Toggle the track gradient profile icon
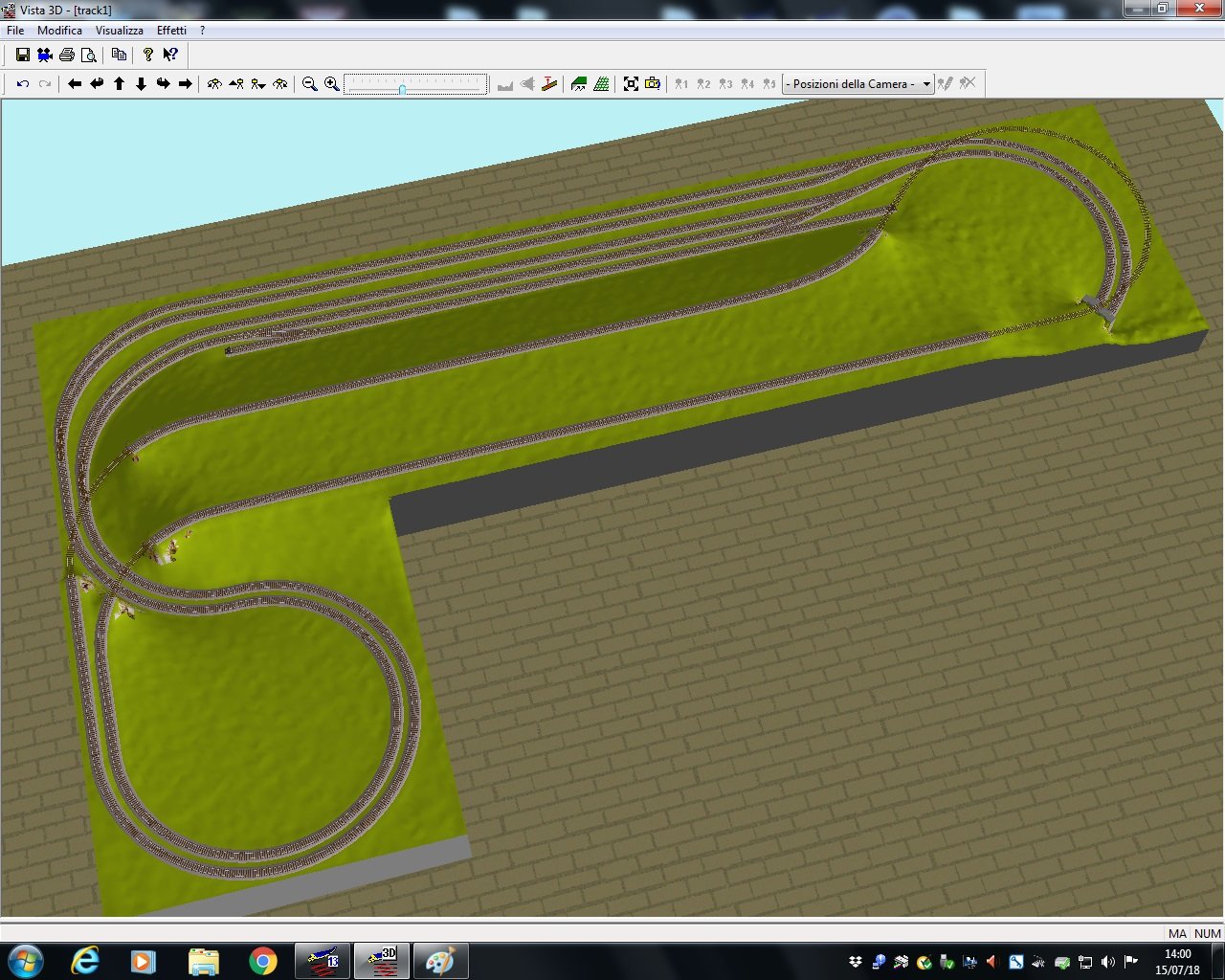The image size is (1225, 980). [x=549, y=84]
